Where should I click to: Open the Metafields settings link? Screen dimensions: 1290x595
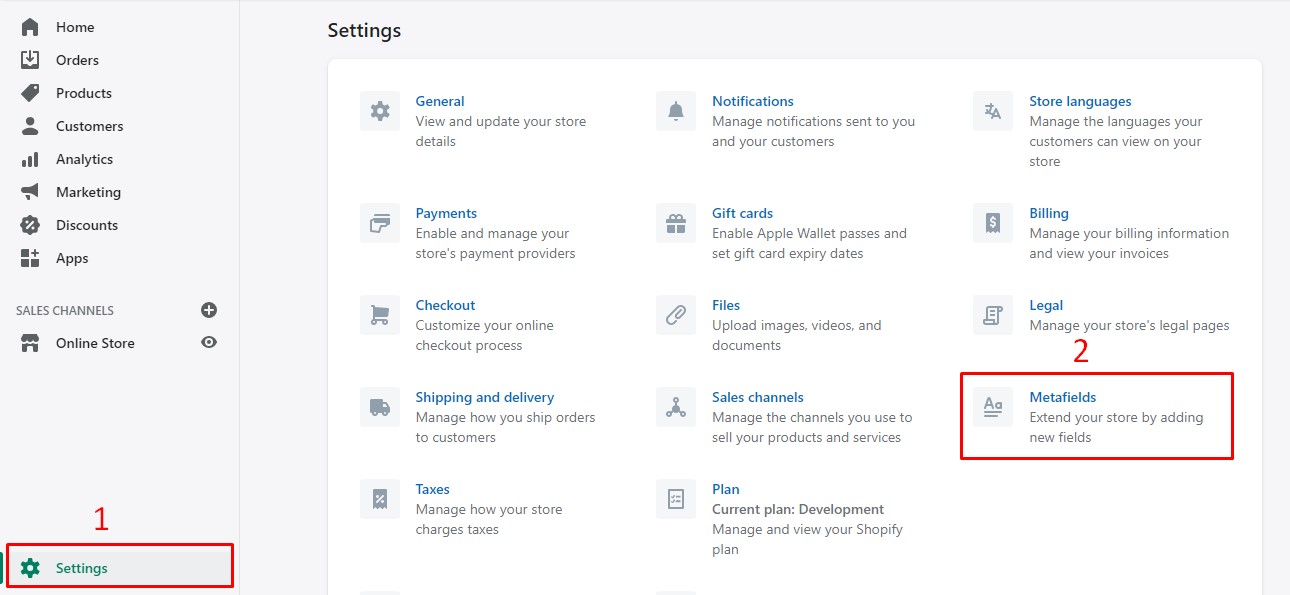tap(1062, 396)
